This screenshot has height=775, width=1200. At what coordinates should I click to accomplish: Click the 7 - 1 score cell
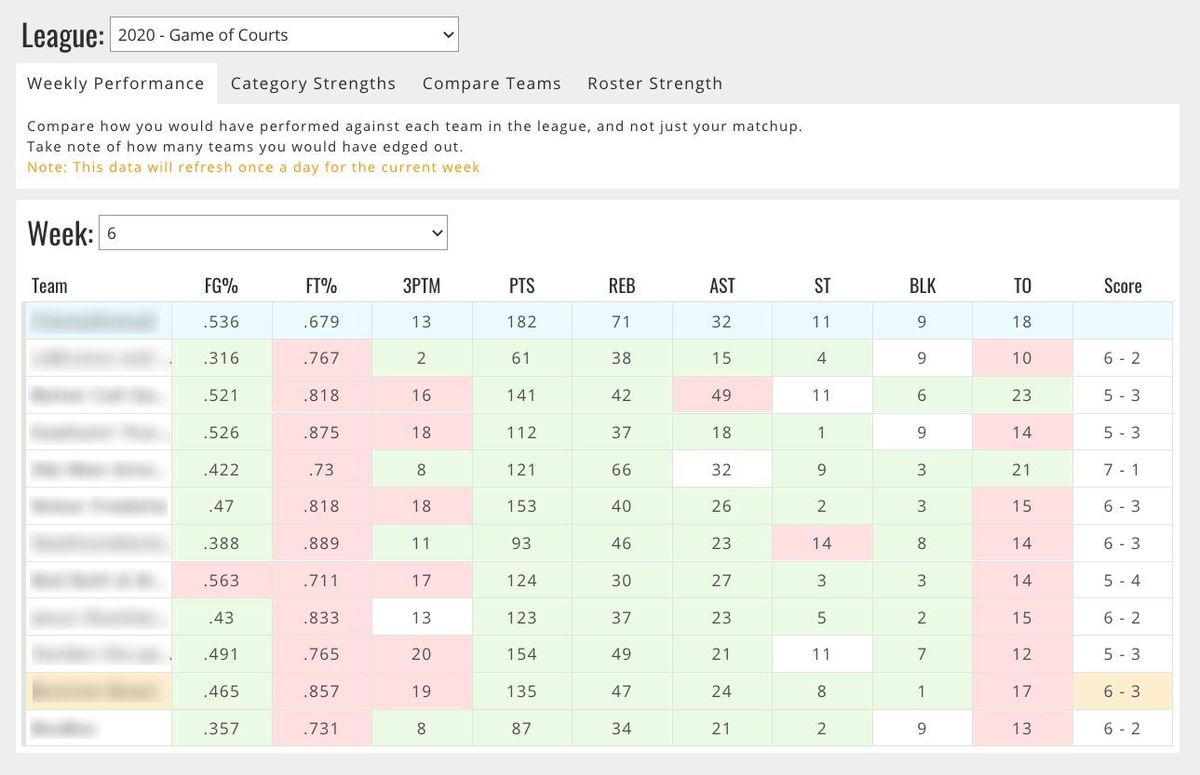point(1122,470)
